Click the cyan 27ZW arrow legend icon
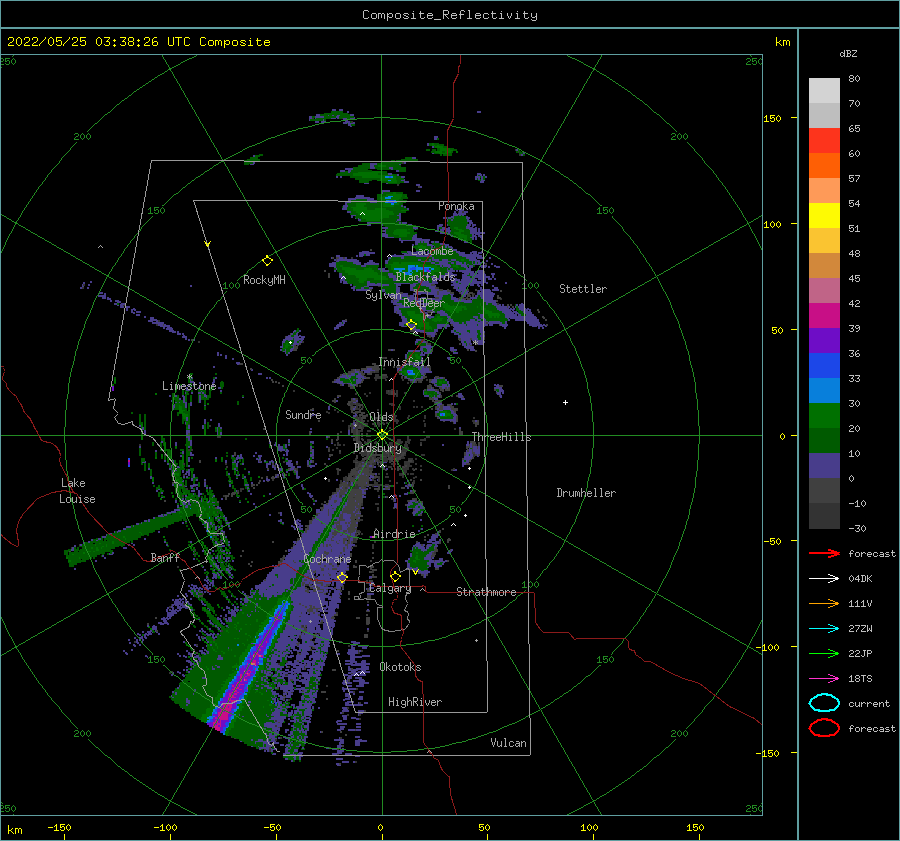The height and width of the screenshot is (841, 900). [824, 629]
